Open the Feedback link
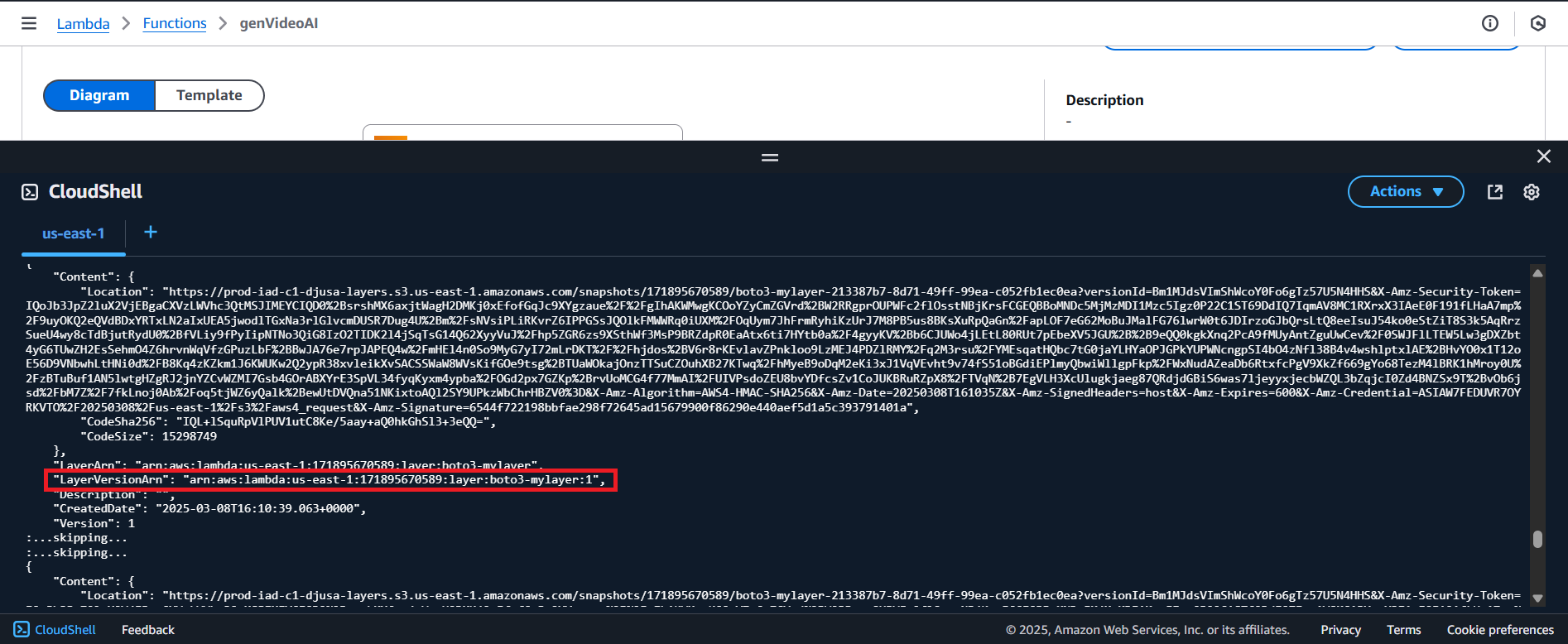The width and height of the screenshot is (1568, 644). 148,630
